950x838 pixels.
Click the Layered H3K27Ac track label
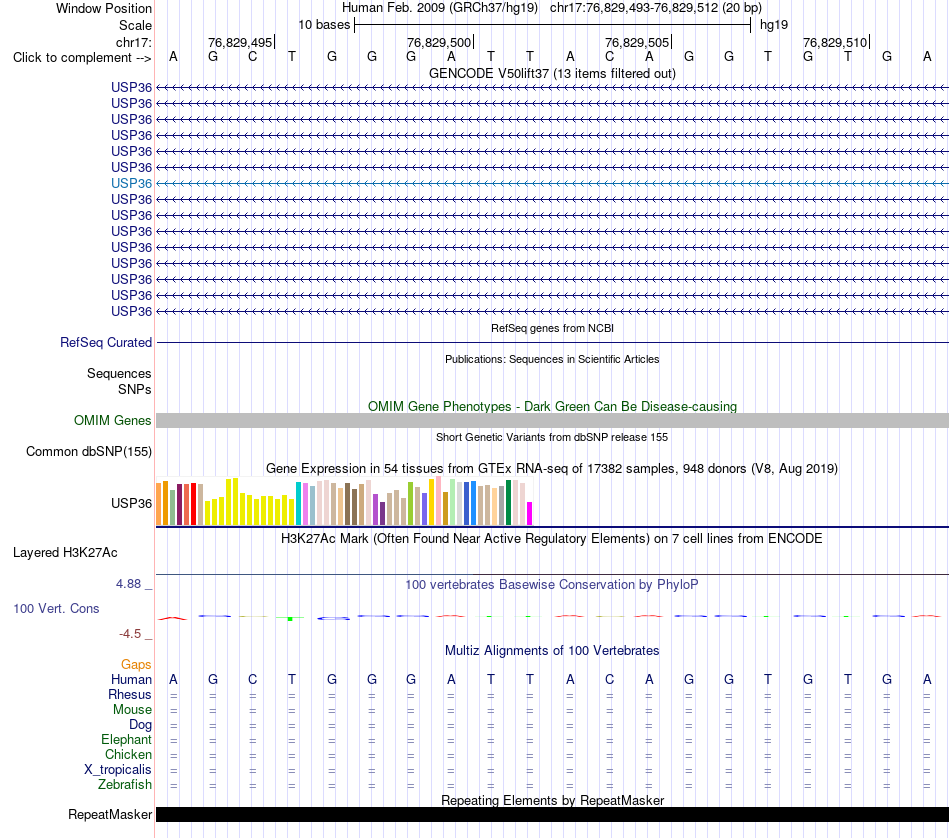65,553
